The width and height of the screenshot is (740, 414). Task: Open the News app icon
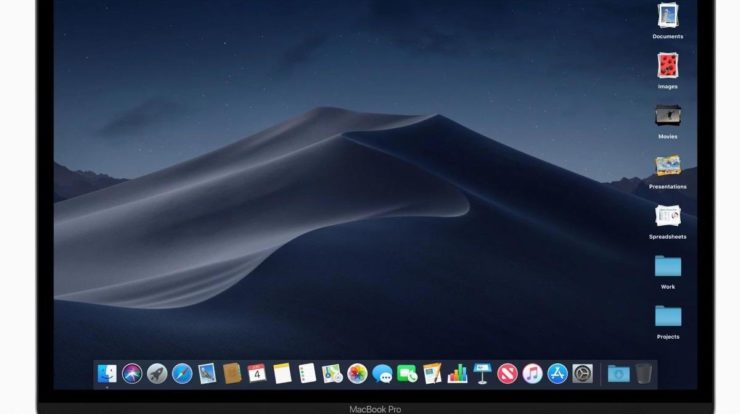tap(508, 374)
